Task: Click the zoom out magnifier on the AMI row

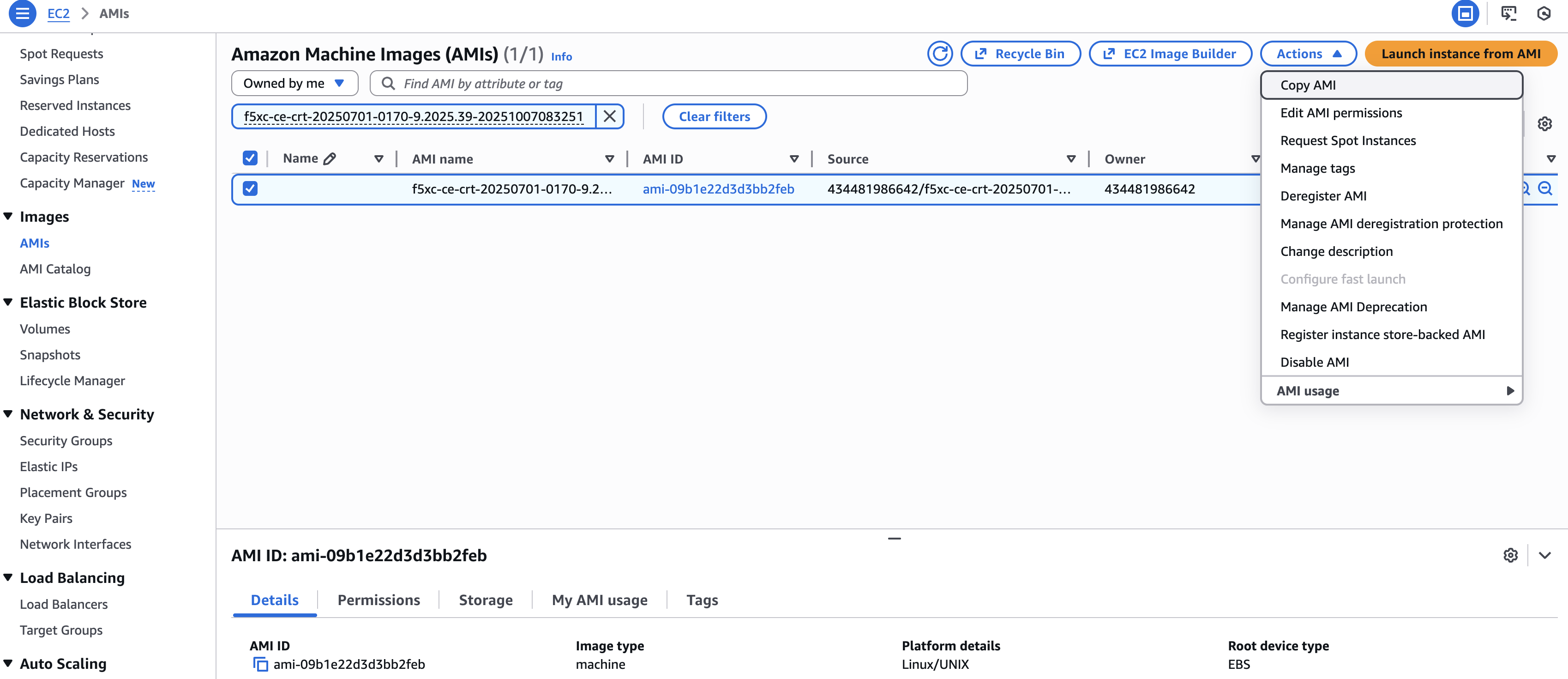Action: tap(1546, 189)
